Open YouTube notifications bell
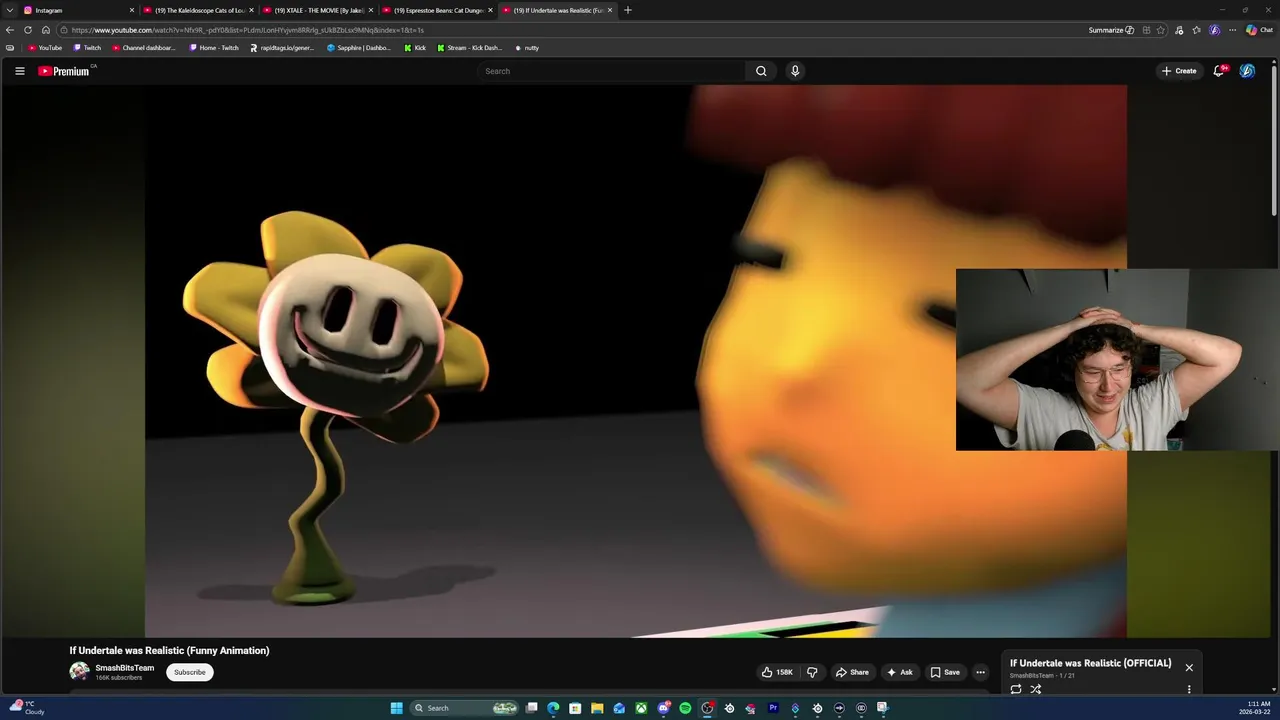 tap(1219, 71)
